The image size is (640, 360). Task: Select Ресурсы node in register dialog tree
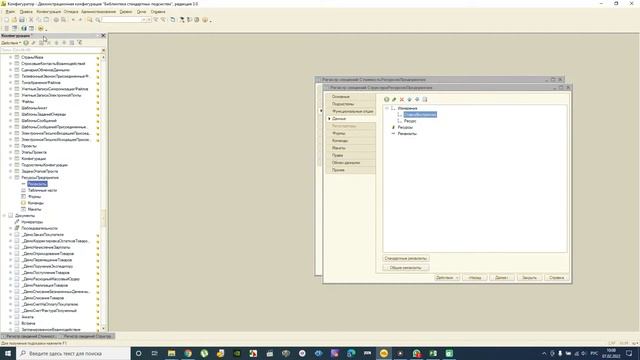pyautogui.click(x=405, y=127)
